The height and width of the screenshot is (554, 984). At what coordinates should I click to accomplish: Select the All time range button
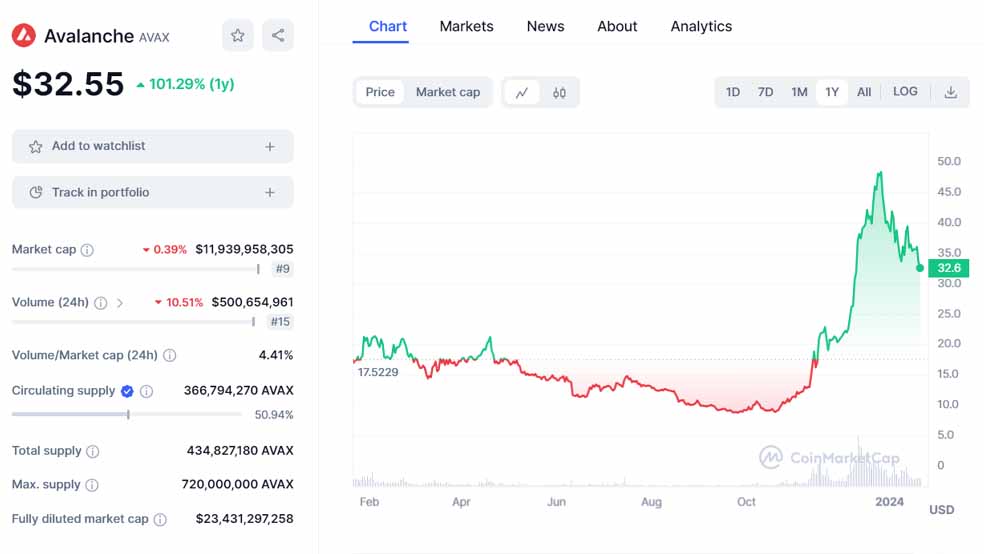coord(864,92)
